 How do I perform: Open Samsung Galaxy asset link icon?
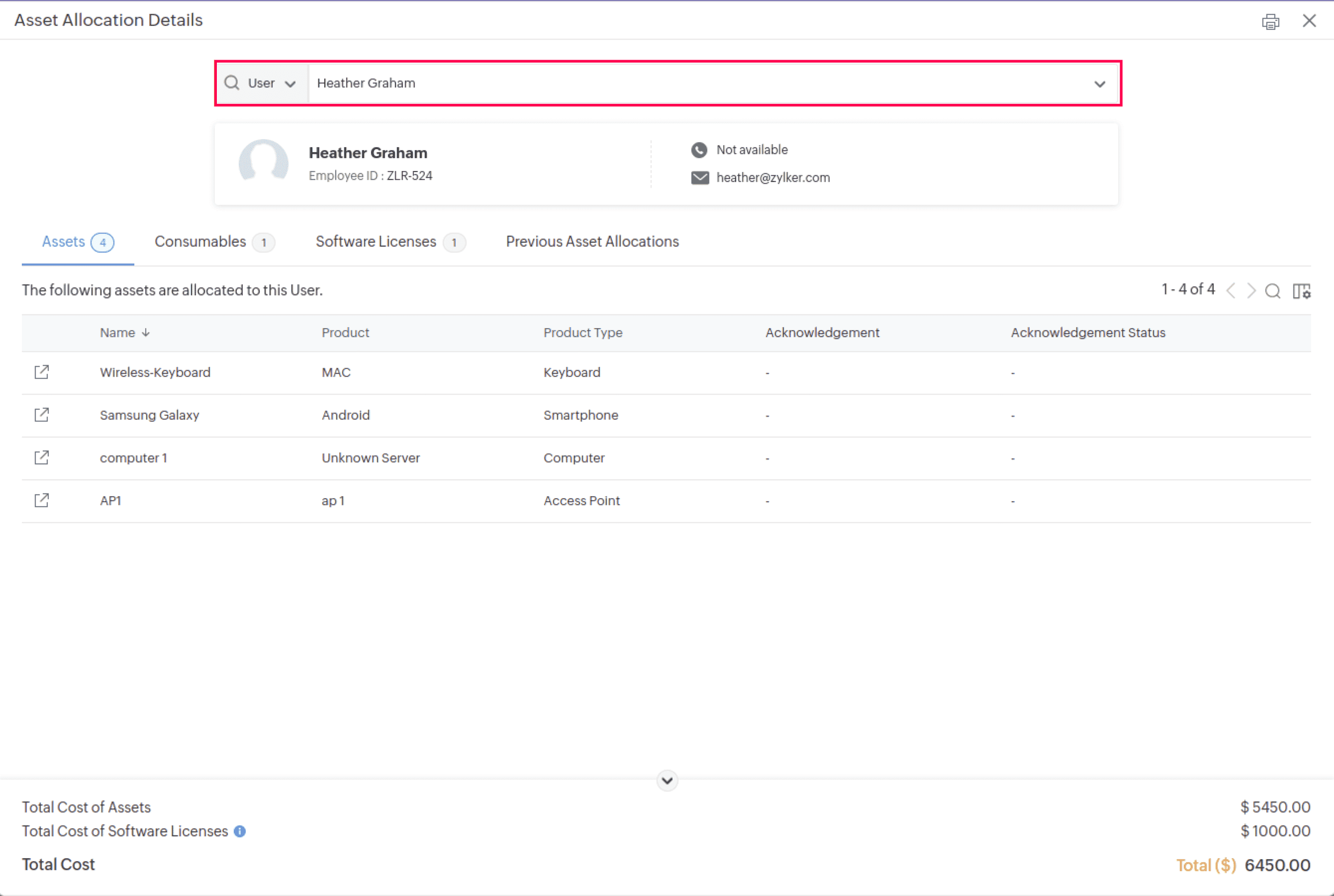point(42,415)
